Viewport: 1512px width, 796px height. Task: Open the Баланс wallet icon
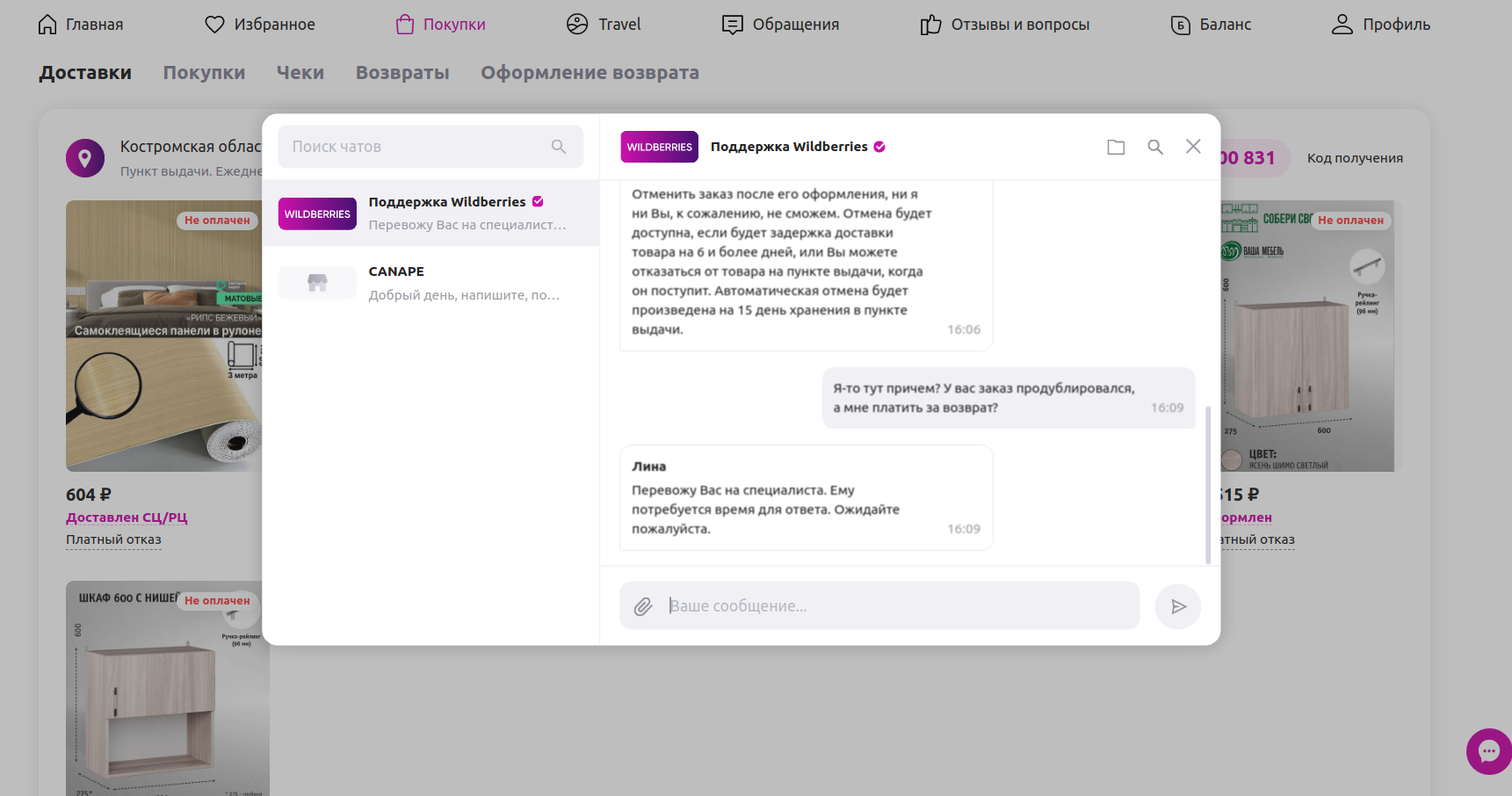[x=1180, y=25]
